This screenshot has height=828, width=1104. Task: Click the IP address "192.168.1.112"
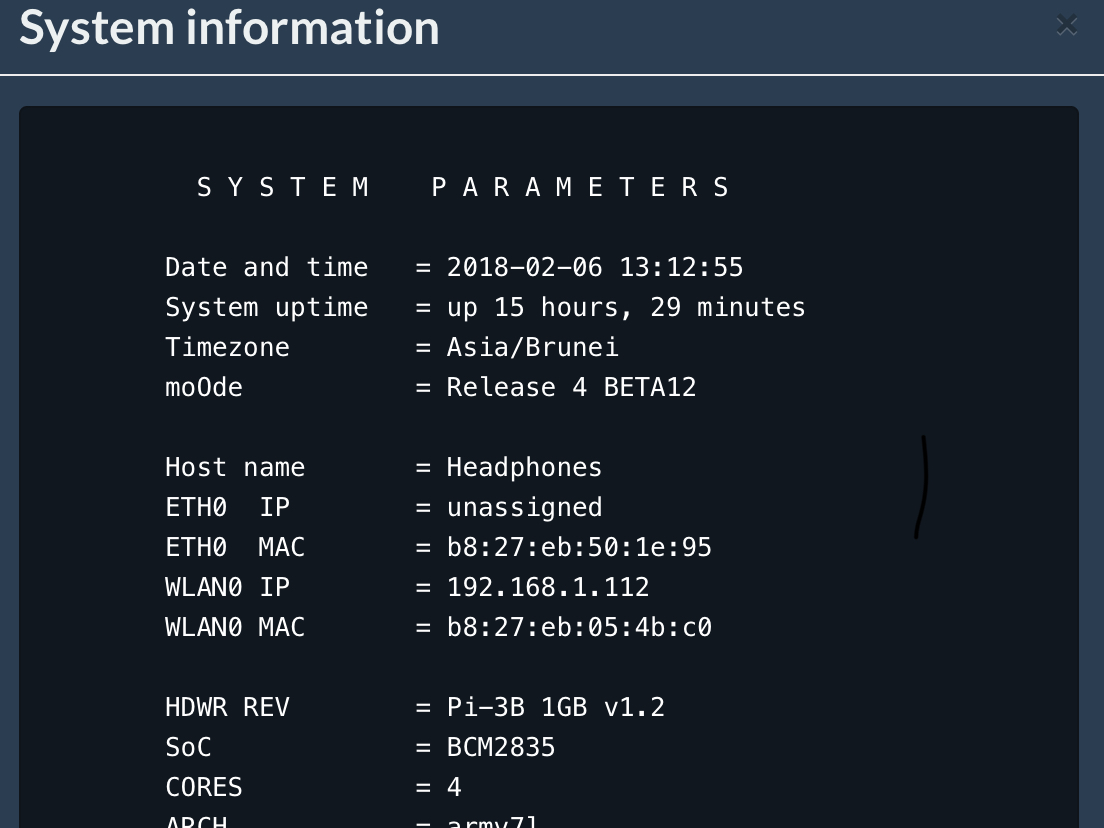pos(548,587)
